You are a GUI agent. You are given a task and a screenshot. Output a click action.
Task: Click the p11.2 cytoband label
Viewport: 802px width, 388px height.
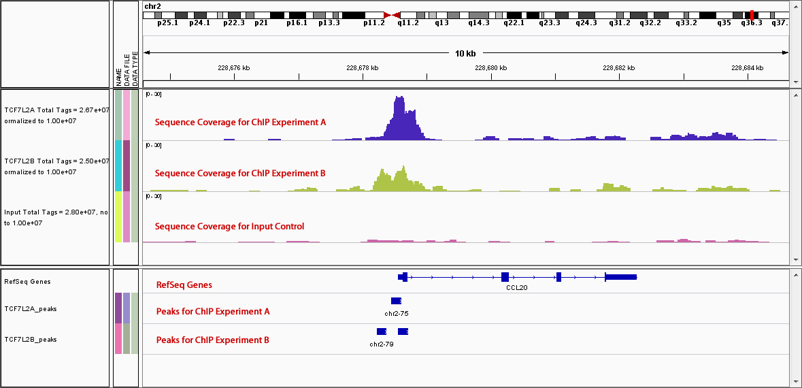[374, 23]
